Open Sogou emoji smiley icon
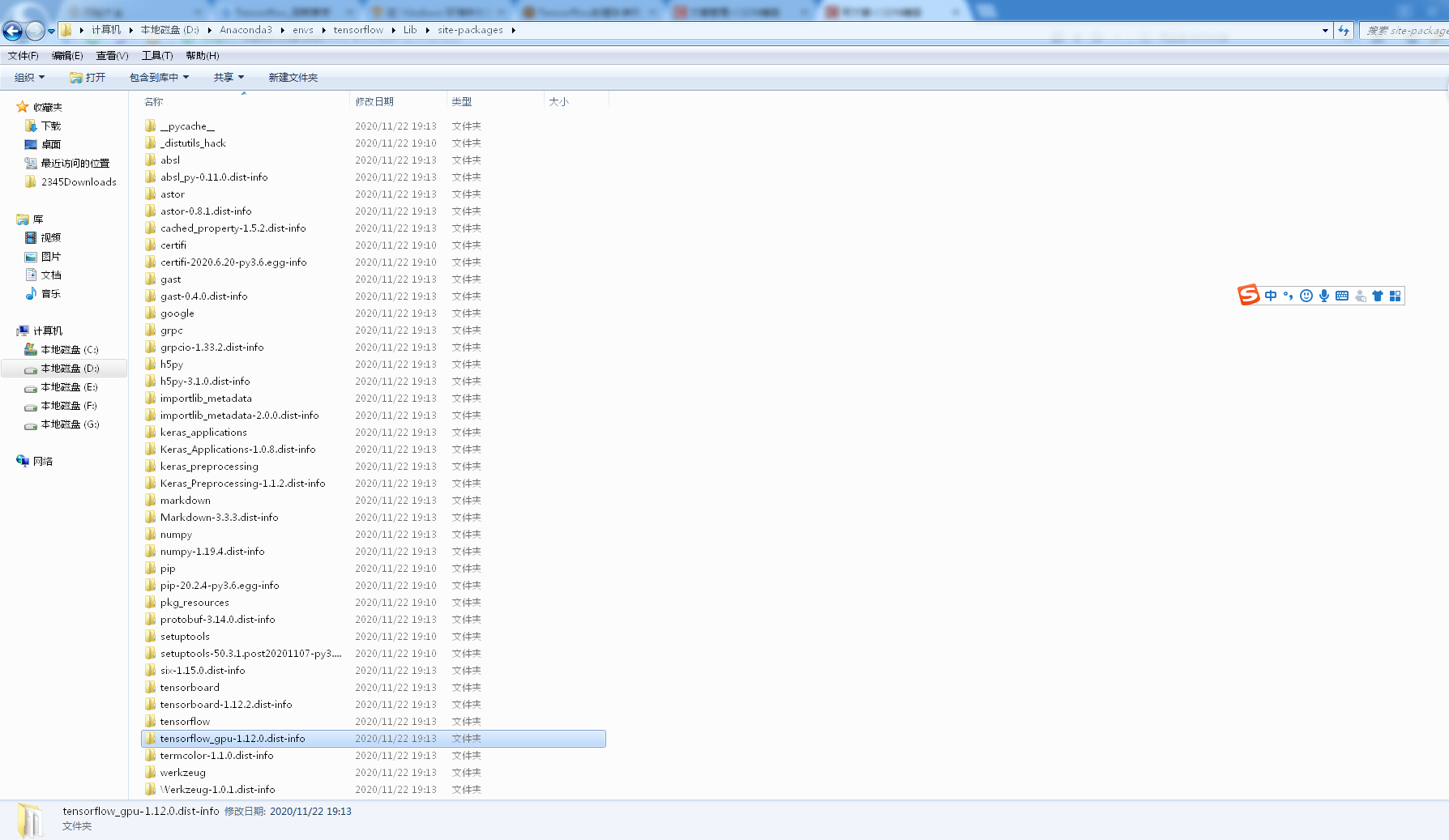The height and width of the screenshot is (840, 1449). (1306, 296)
